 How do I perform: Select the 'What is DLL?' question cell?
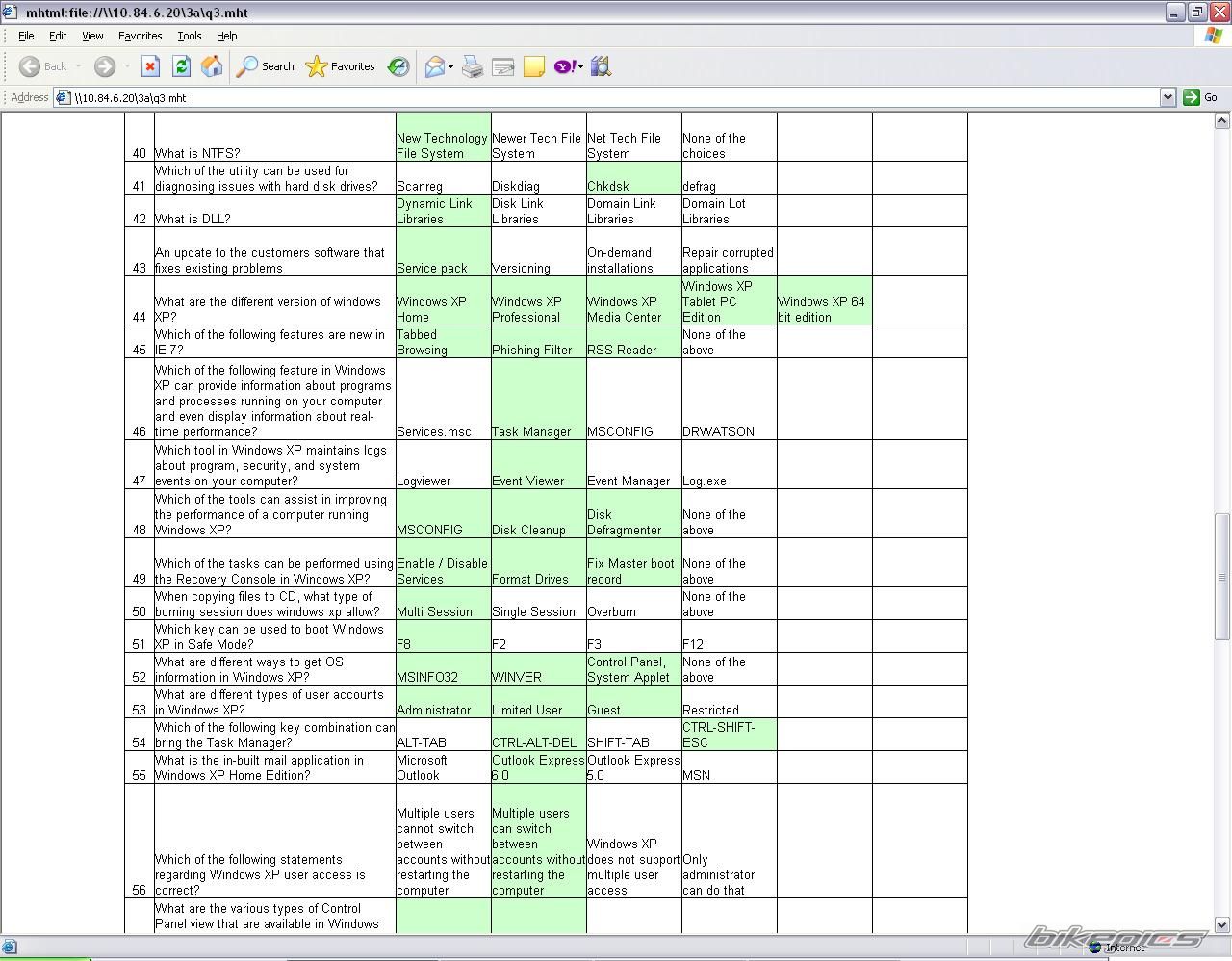(x=274, y=211)
